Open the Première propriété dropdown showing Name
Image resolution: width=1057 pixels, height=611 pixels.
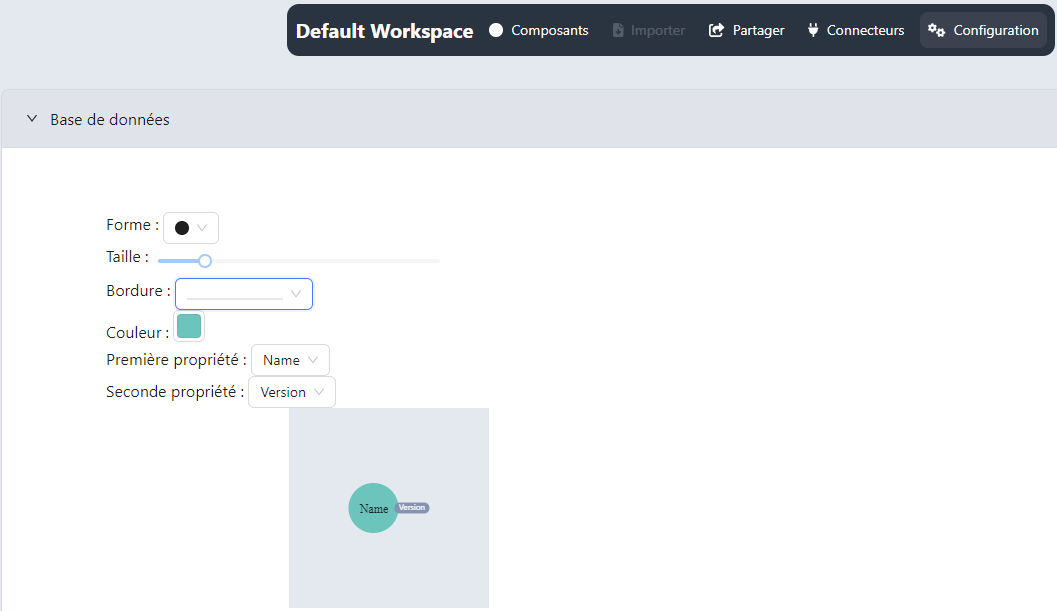coord(290,360)
